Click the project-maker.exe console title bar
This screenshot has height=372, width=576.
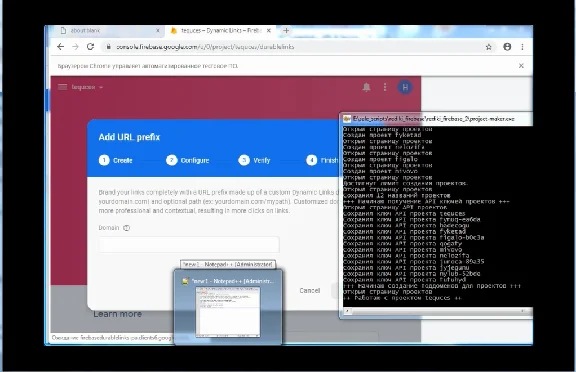(x=437, y=119)
